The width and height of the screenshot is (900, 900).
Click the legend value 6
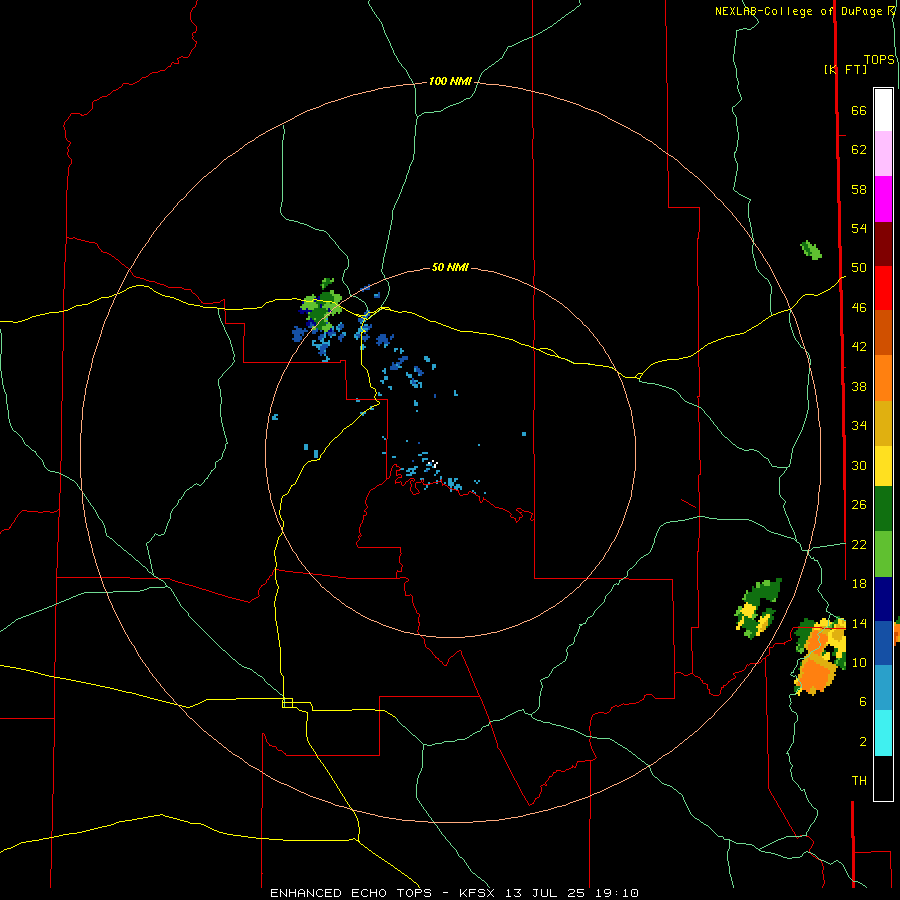pos(863,701)
